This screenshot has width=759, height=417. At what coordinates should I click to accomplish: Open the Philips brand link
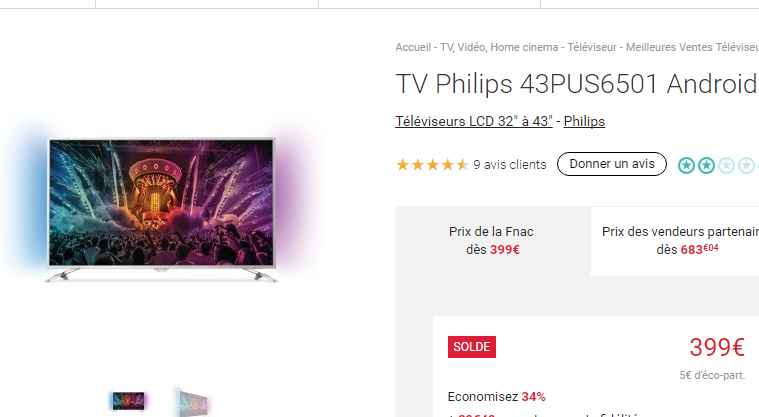pyautogui.click(x=584, y=121)
